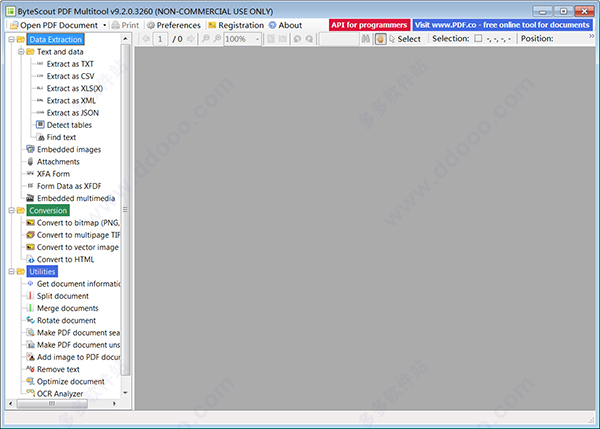Choose Extract as CSV

click(x=70, y=76)
